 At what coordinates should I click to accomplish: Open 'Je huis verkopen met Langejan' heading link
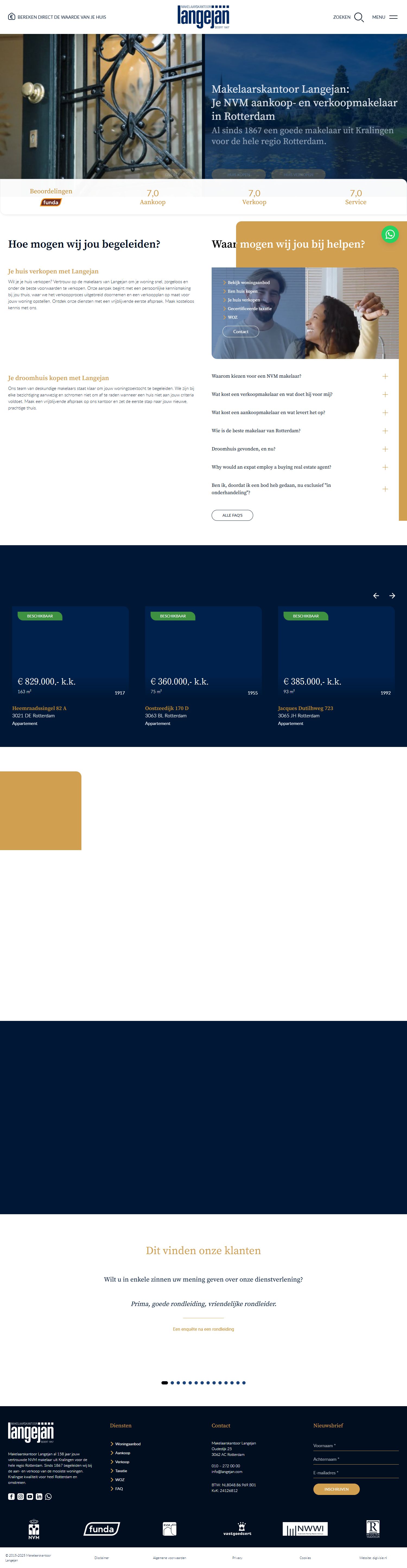pos(53,272)
